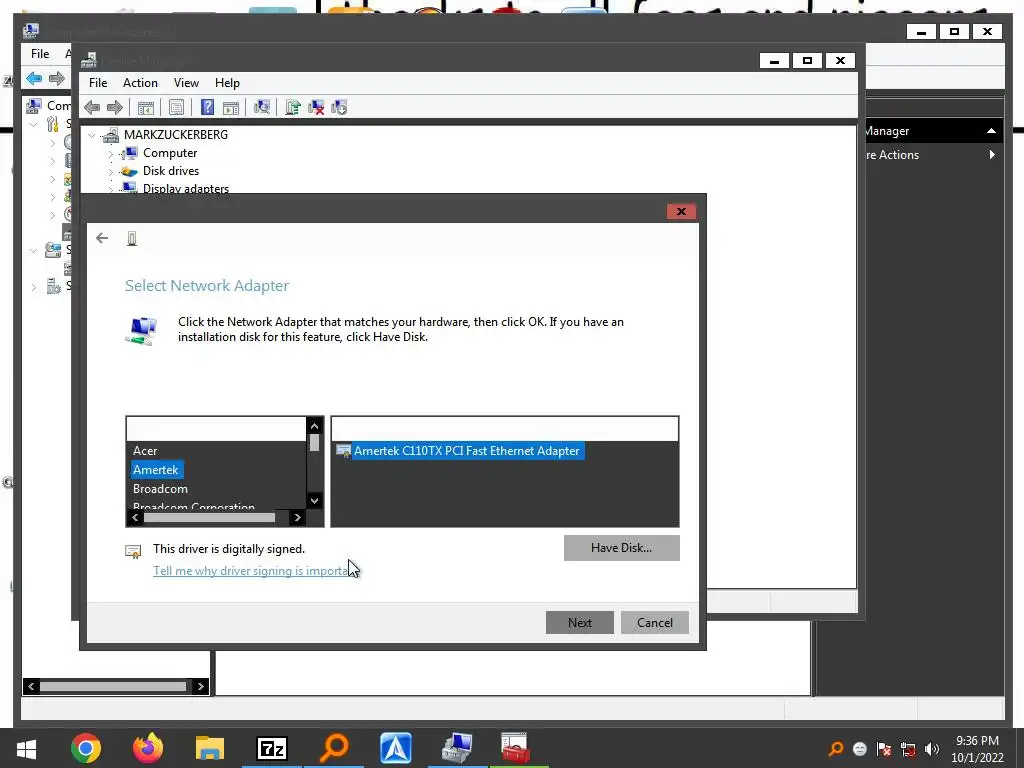This screenshot has width=1024, height=768.
Task: Open Google Chrome from taskbar
Action: coord(86,748)
